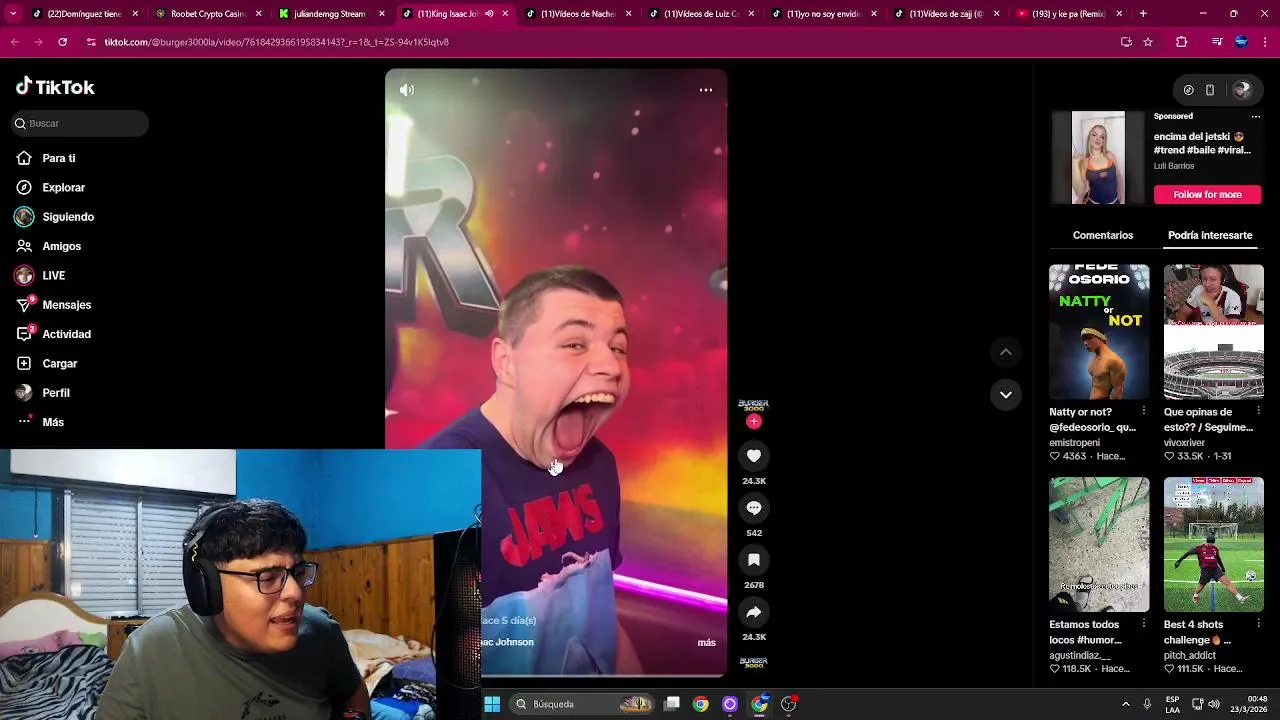
Task: Open options for Estamos todos locos video
Action: [1144, 623]
